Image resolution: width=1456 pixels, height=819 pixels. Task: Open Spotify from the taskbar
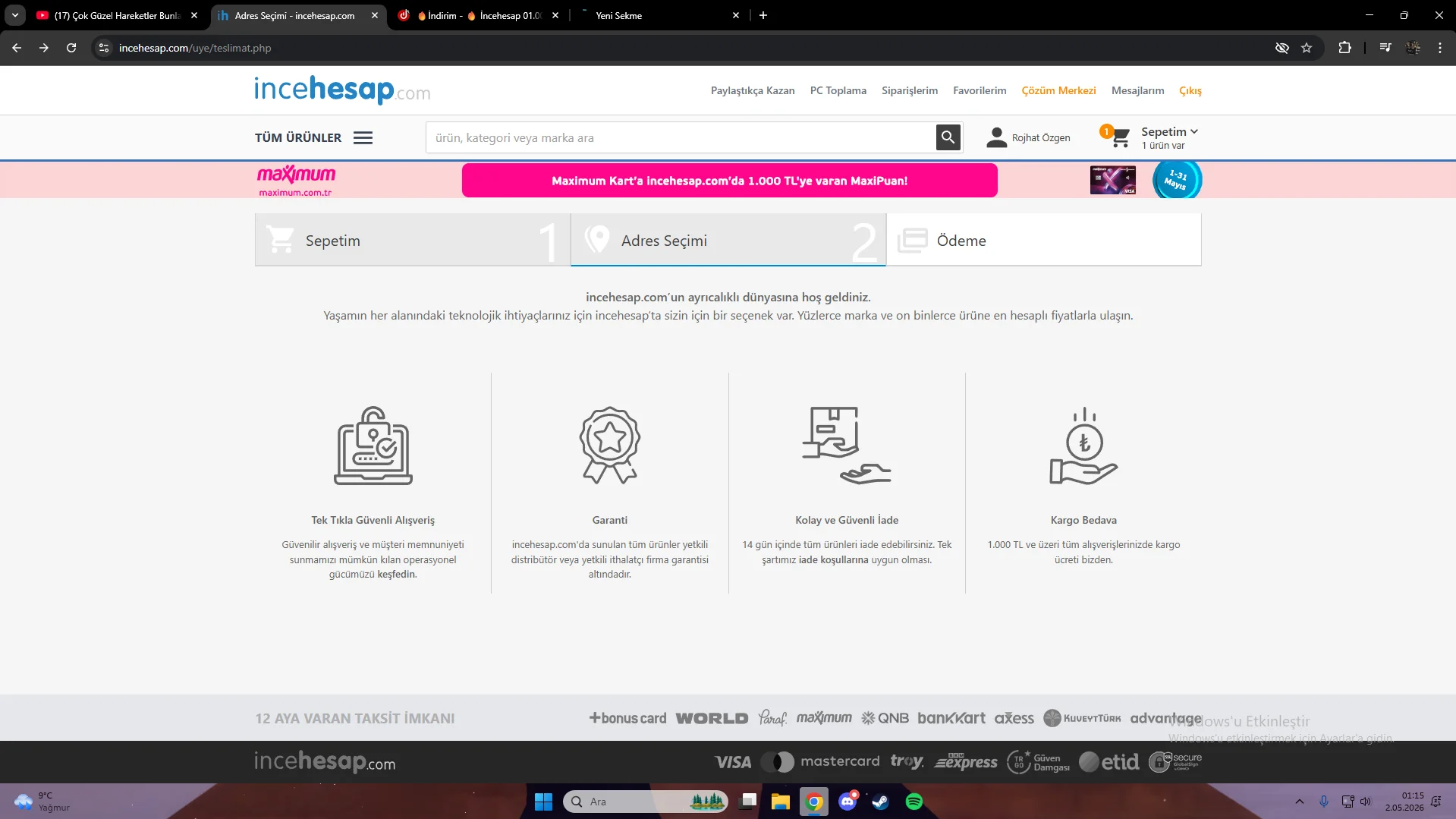[x=914, y=802]
